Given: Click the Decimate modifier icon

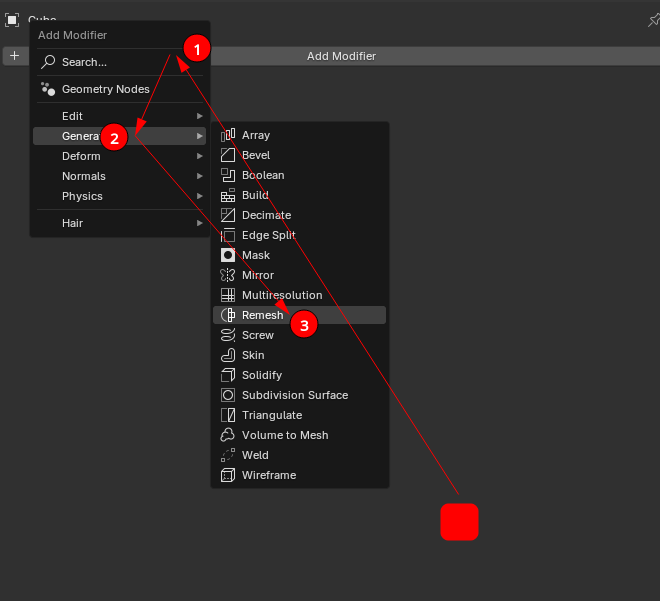Looking at the screenshot, I should click(228, 215).
